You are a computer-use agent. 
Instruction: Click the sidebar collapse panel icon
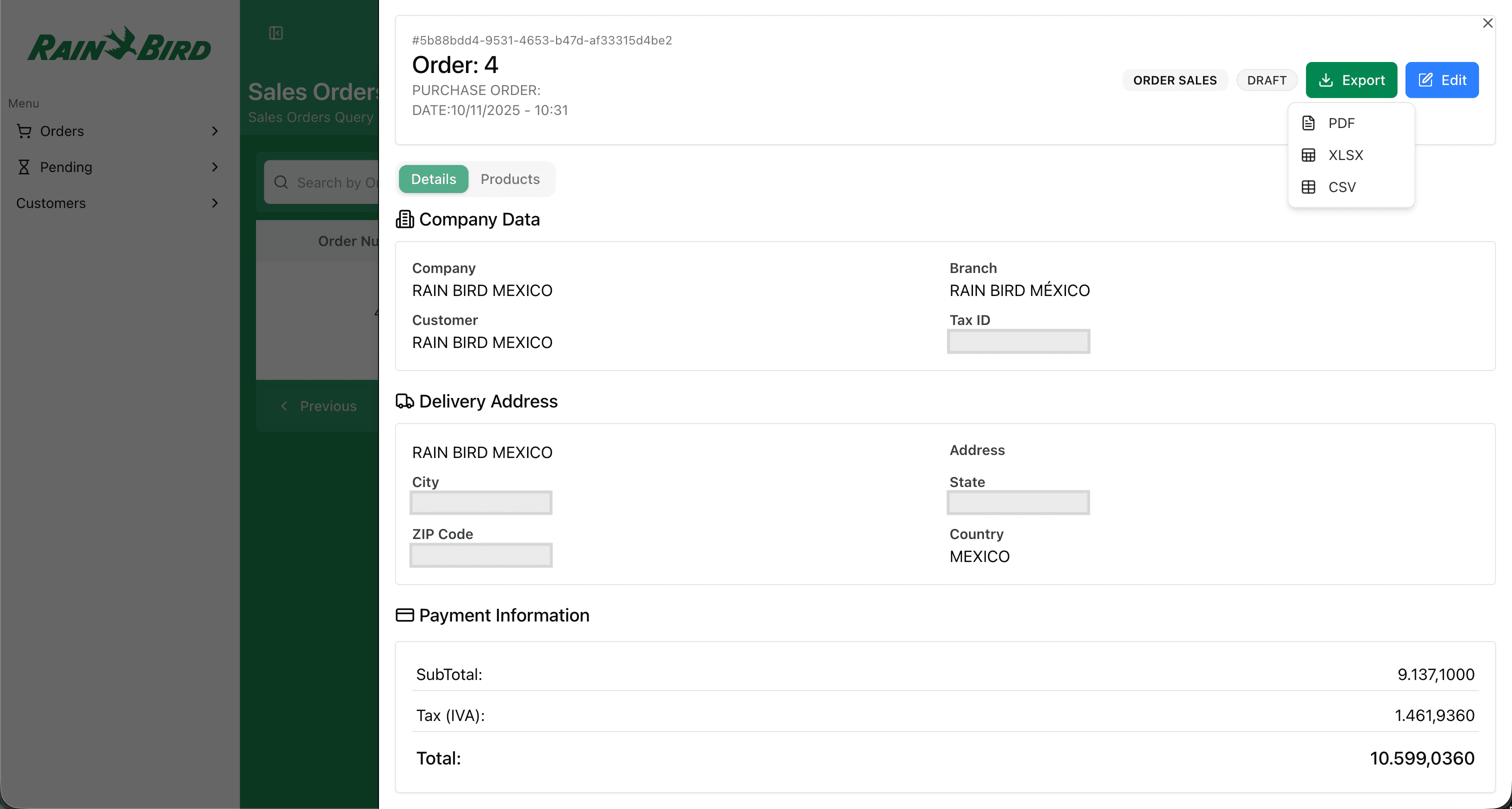[276, 33]
